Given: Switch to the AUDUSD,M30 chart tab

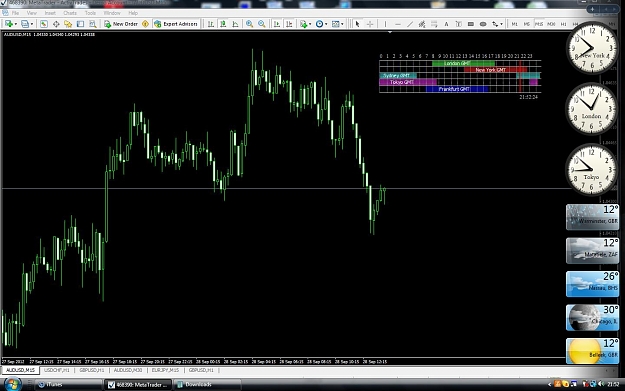Looking at the screenshot, I should tap(128, 370).
